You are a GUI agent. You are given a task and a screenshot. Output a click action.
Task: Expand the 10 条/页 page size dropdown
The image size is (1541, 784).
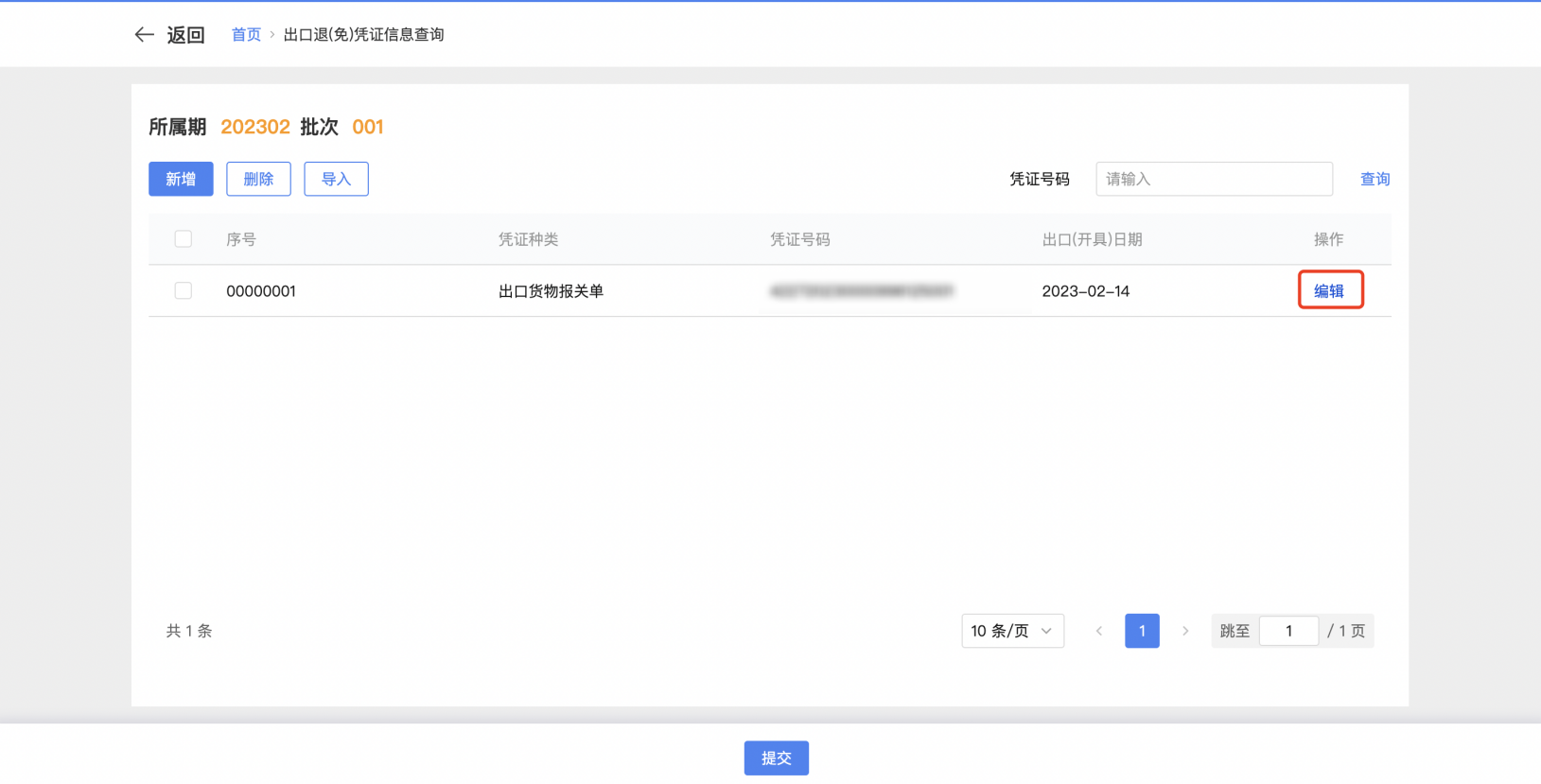pos(1012,631)
